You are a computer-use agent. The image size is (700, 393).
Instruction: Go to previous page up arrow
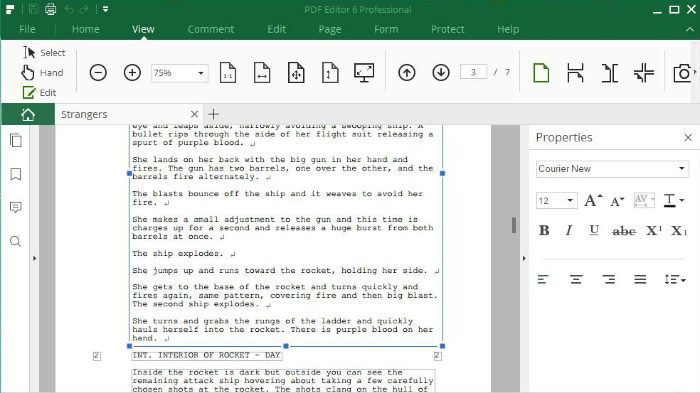407,72
